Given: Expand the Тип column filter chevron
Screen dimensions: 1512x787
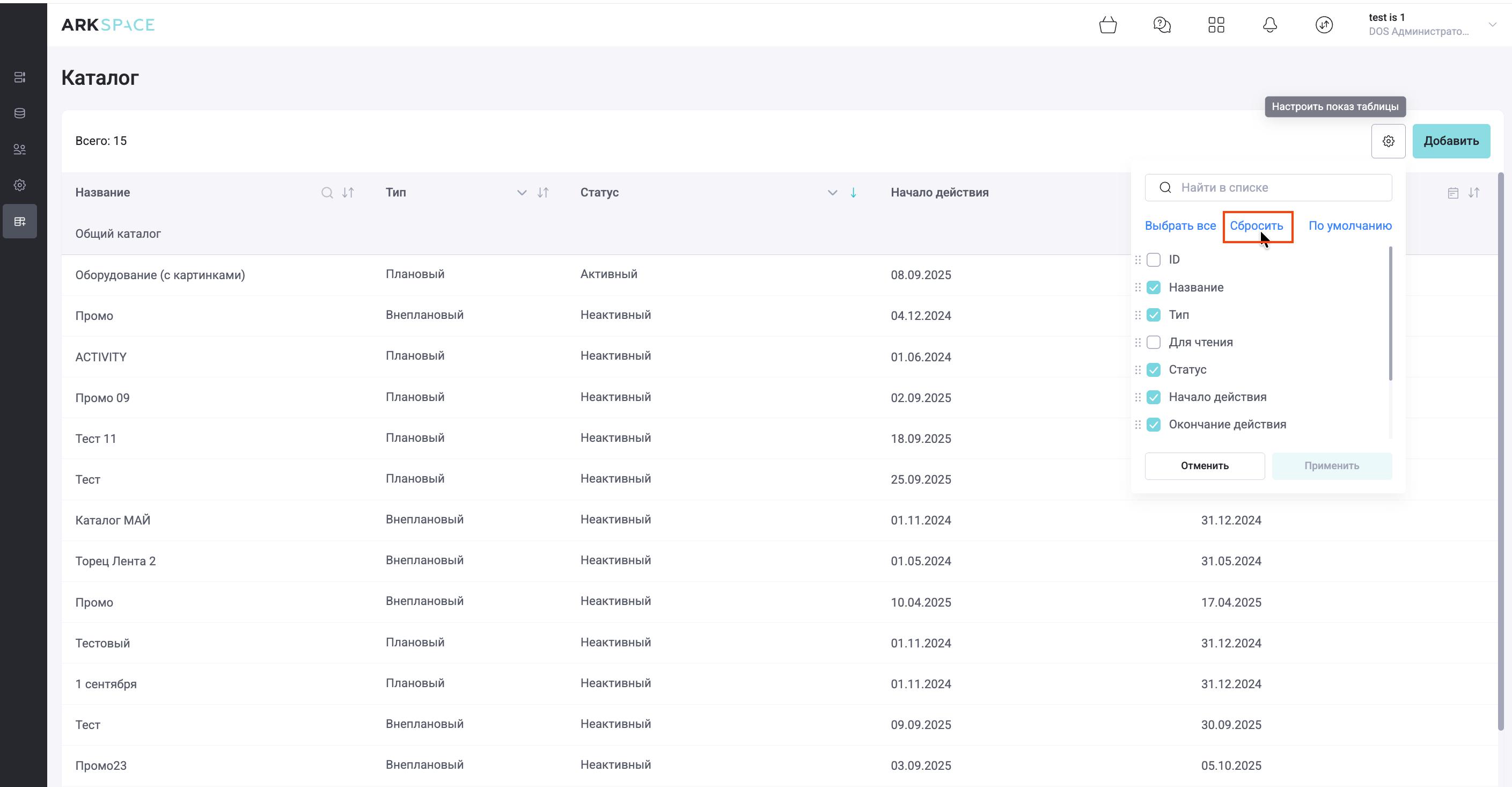Looking at the screenshot, I should [521, 193].
